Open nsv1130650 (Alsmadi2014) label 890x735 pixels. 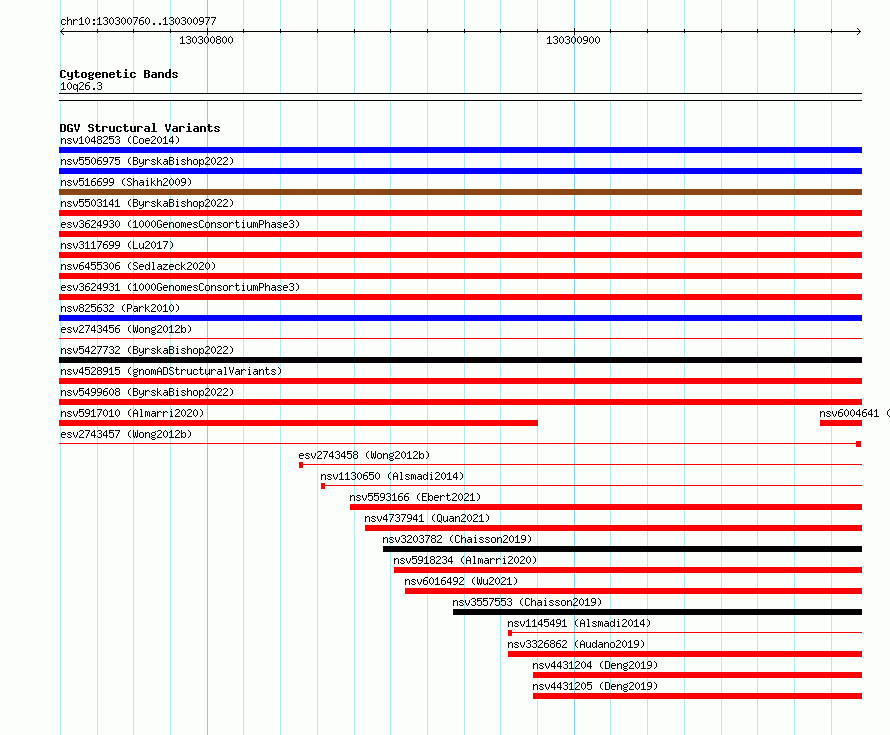(x=392, y=476)
